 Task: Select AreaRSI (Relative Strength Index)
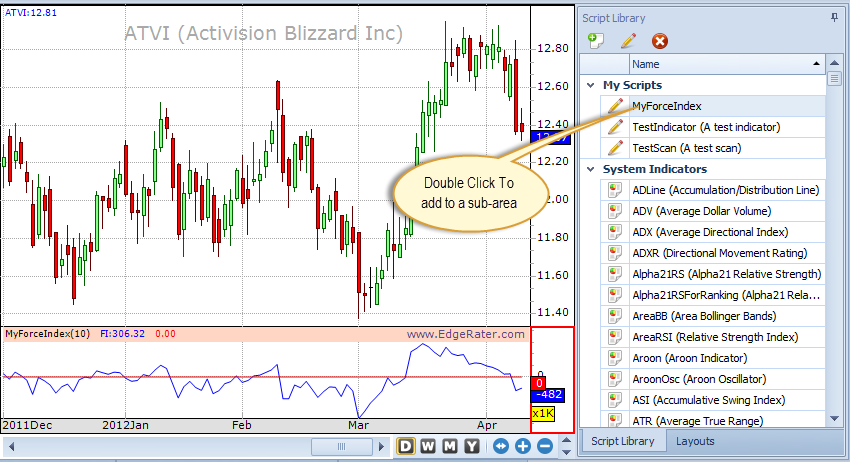pos(713,337)
